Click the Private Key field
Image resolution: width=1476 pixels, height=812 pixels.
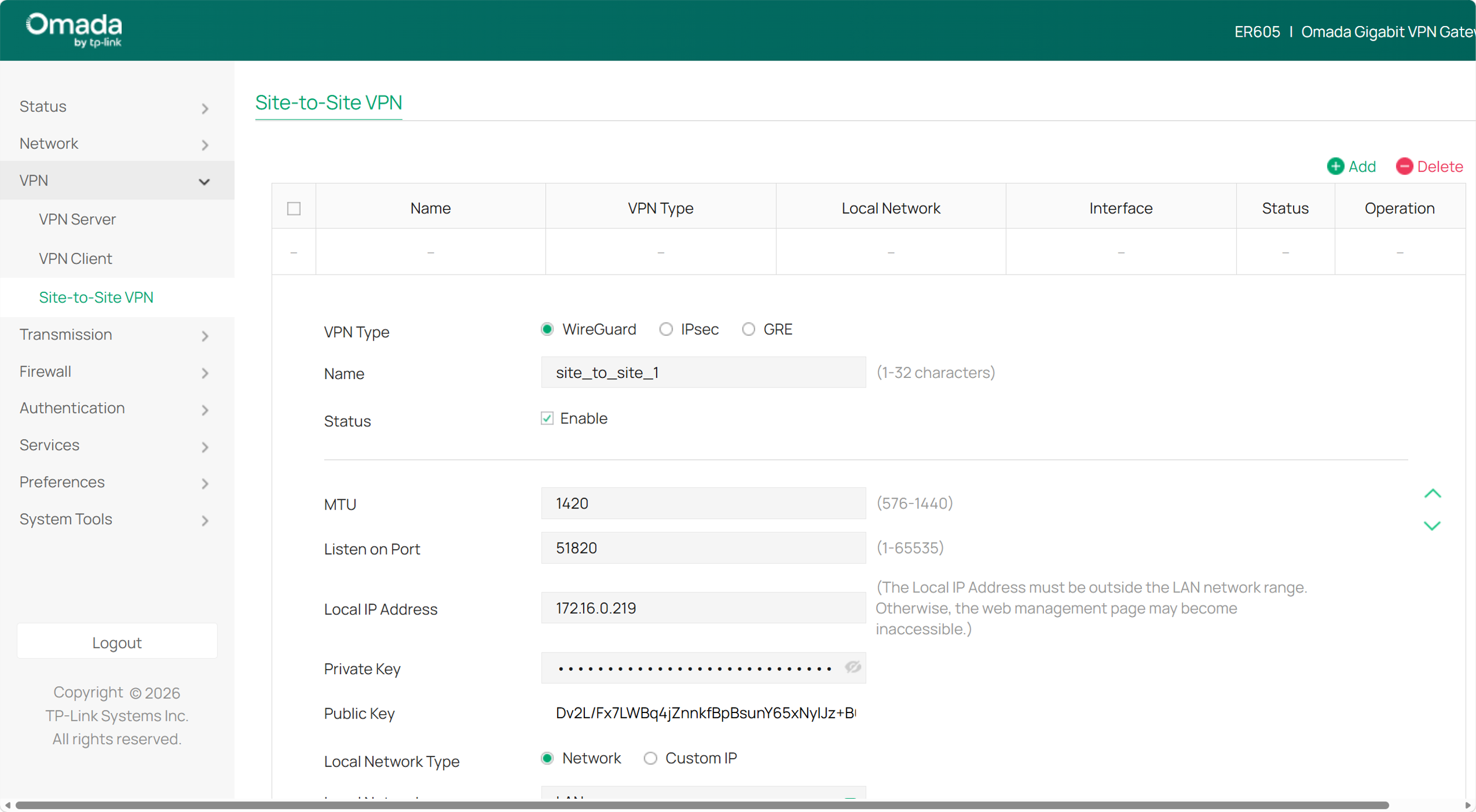703,667
